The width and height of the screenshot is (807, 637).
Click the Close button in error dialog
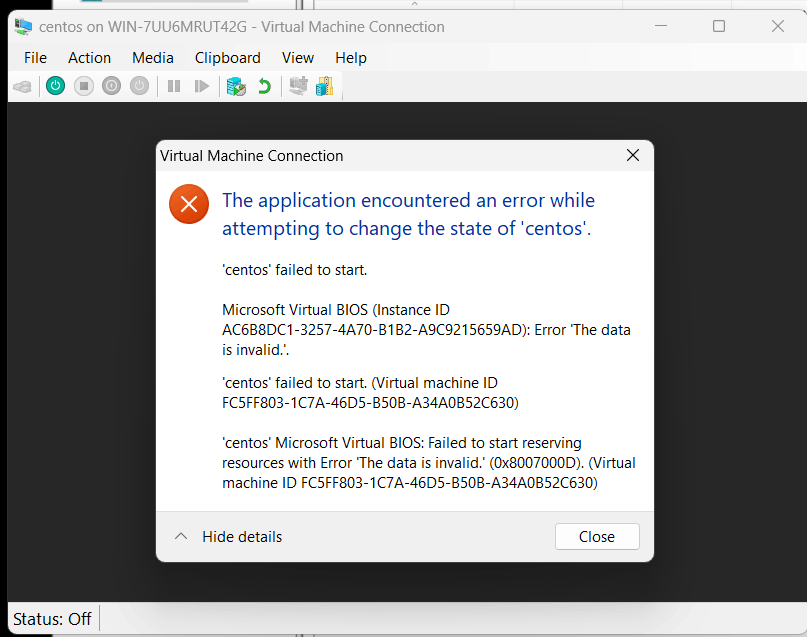[x=597, y=537]
